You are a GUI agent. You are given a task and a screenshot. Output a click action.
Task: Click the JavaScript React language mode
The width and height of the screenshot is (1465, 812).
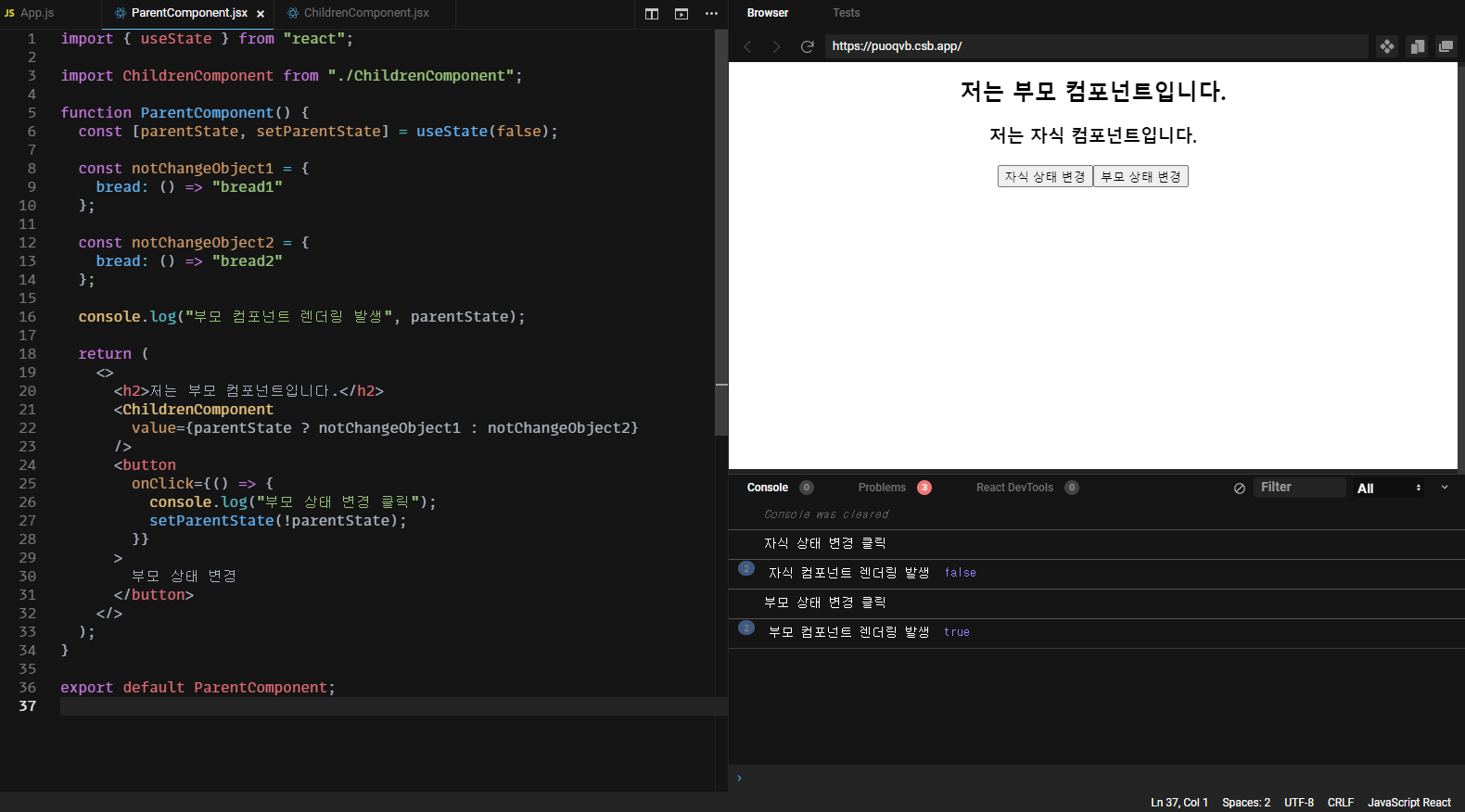(x=1409, y=803)
